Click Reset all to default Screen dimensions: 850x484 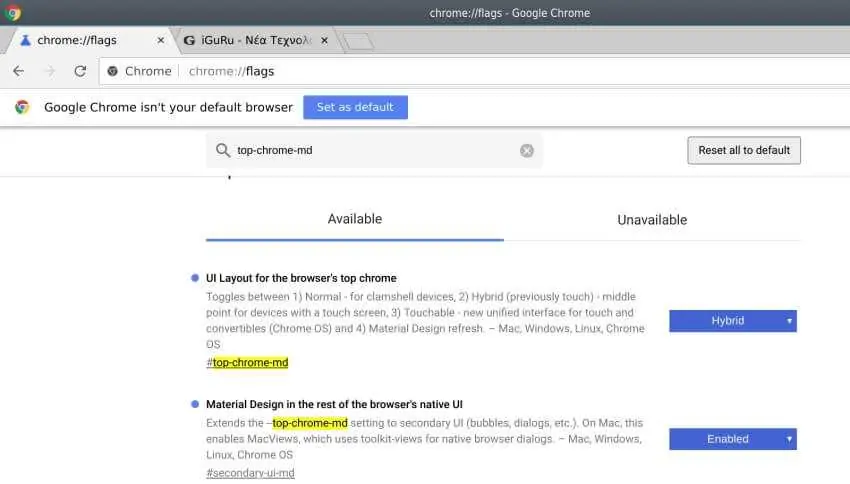pyautogui.click(x=744, y=150)
